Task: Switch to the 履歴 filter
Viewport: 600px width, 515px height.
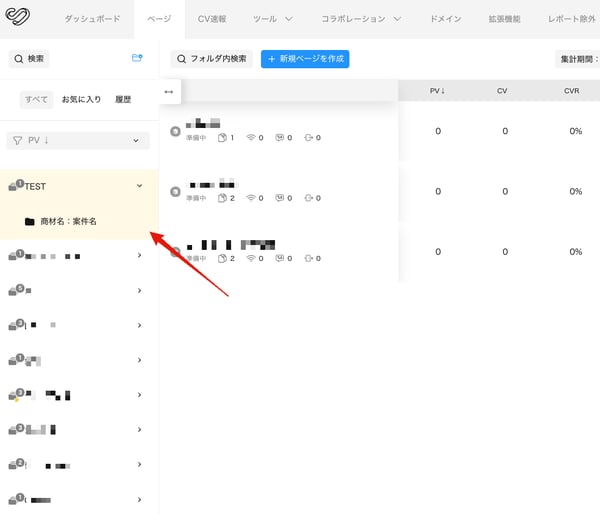Action: pos(123,99)
